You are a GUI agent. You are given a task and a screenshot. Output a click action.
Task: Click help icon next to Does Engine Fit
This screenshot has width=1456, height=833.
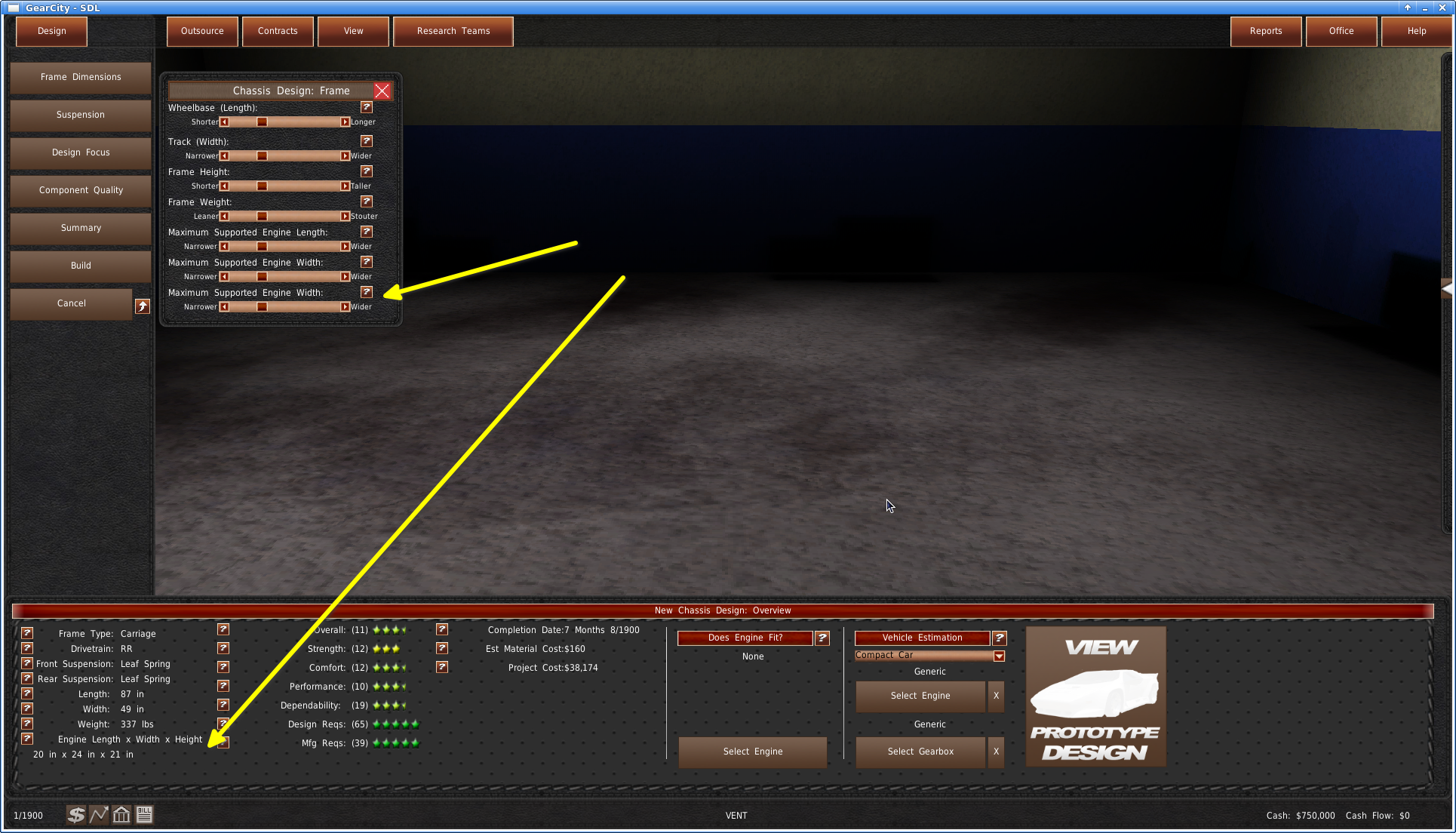pyautogui.click(x=822, y=638)
